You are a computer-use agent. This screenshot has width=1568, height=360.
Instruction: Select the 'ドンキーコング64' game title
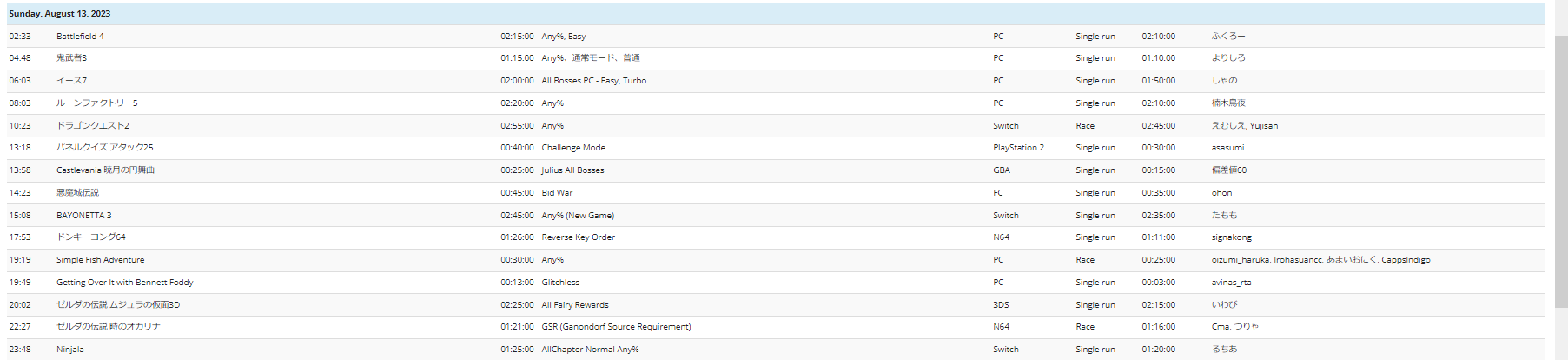90,237
